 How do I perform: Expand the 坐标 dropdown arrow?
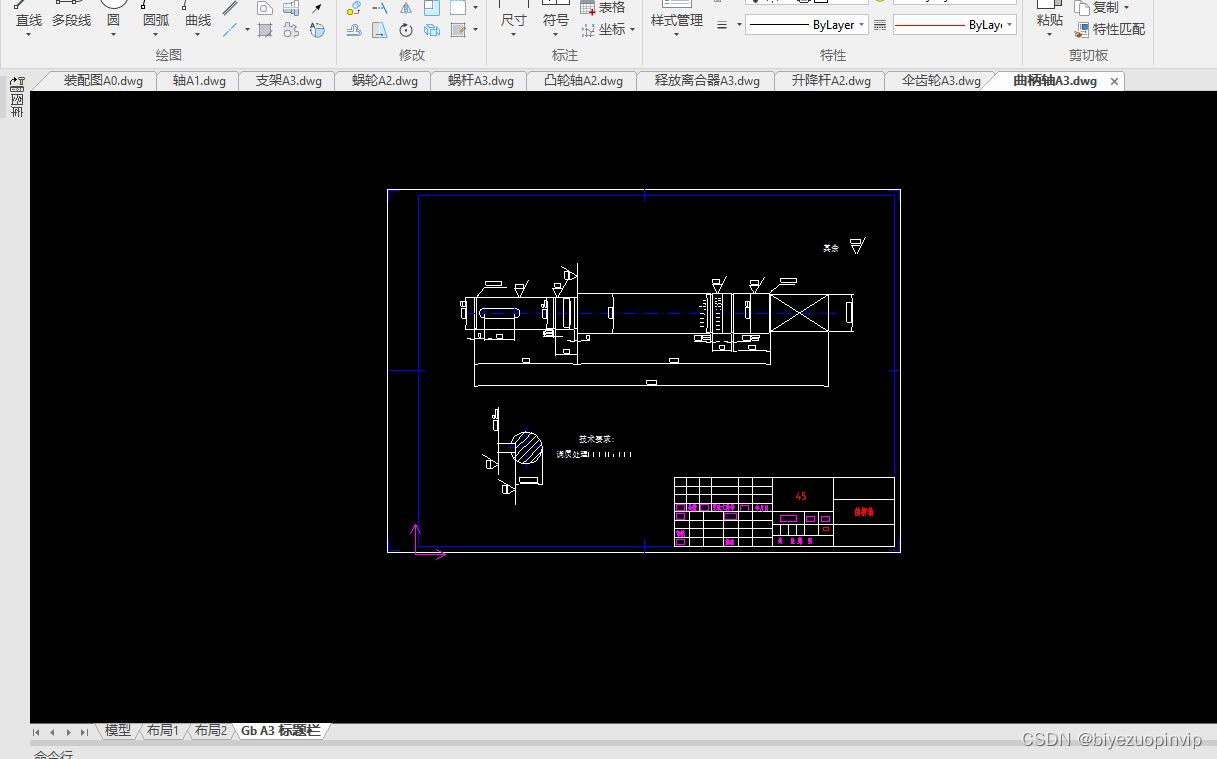pyautogui.click(x=633, y=30)
